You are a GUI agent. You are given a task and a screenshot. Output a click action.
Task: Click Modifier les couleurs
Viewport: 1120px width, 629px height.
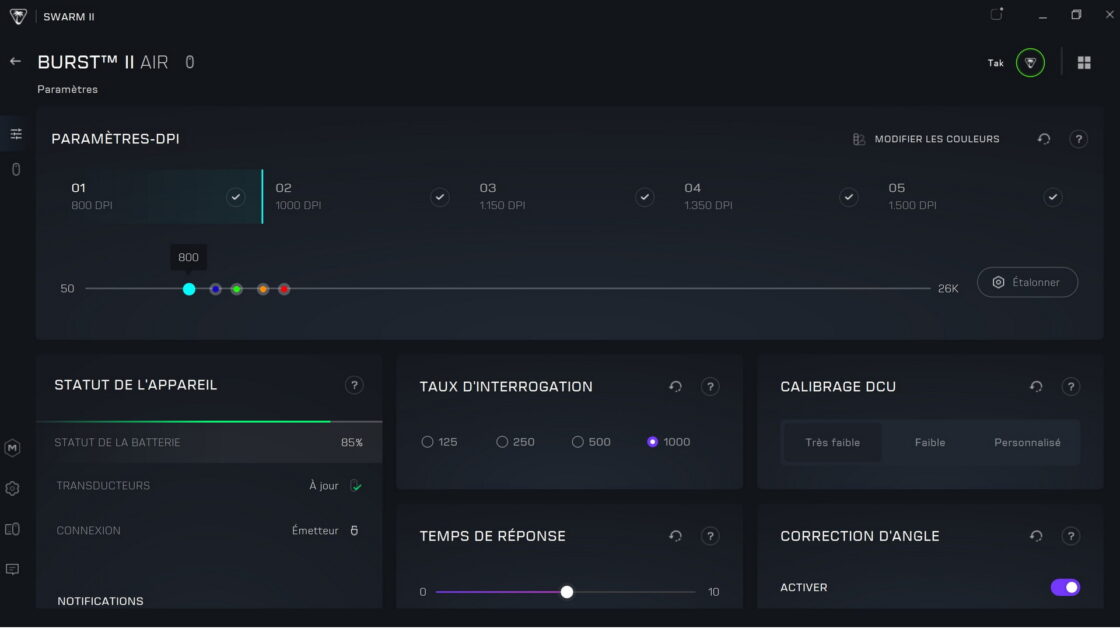(x=926, y=139)
